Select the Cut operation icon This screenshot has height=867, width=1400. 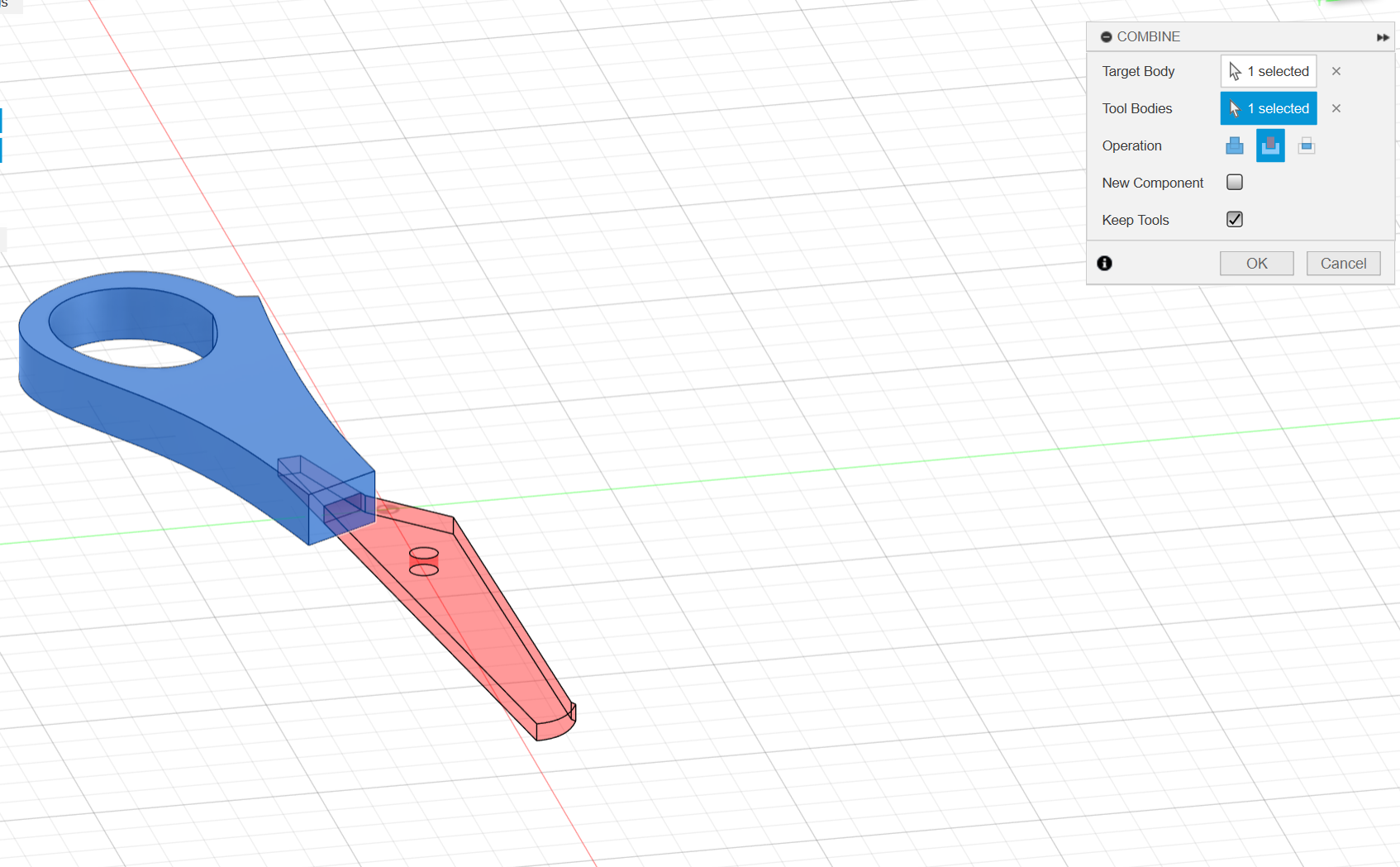pyautogui.click(x=1270, y=145)
